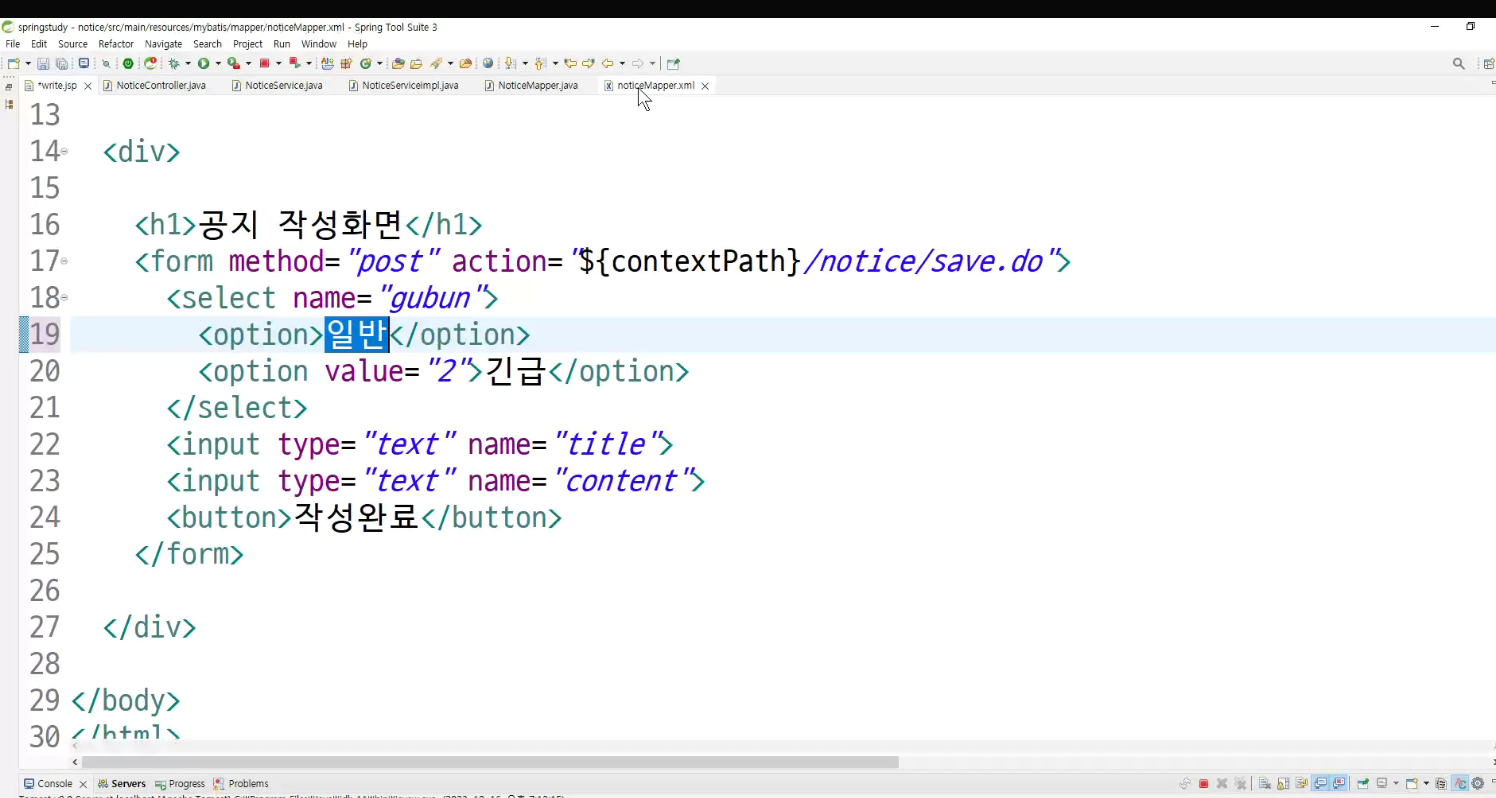Image resolution: width=1496 pixels, height=798 pixels.
Task: Open the Source menu
Action: tap(73, 44)
